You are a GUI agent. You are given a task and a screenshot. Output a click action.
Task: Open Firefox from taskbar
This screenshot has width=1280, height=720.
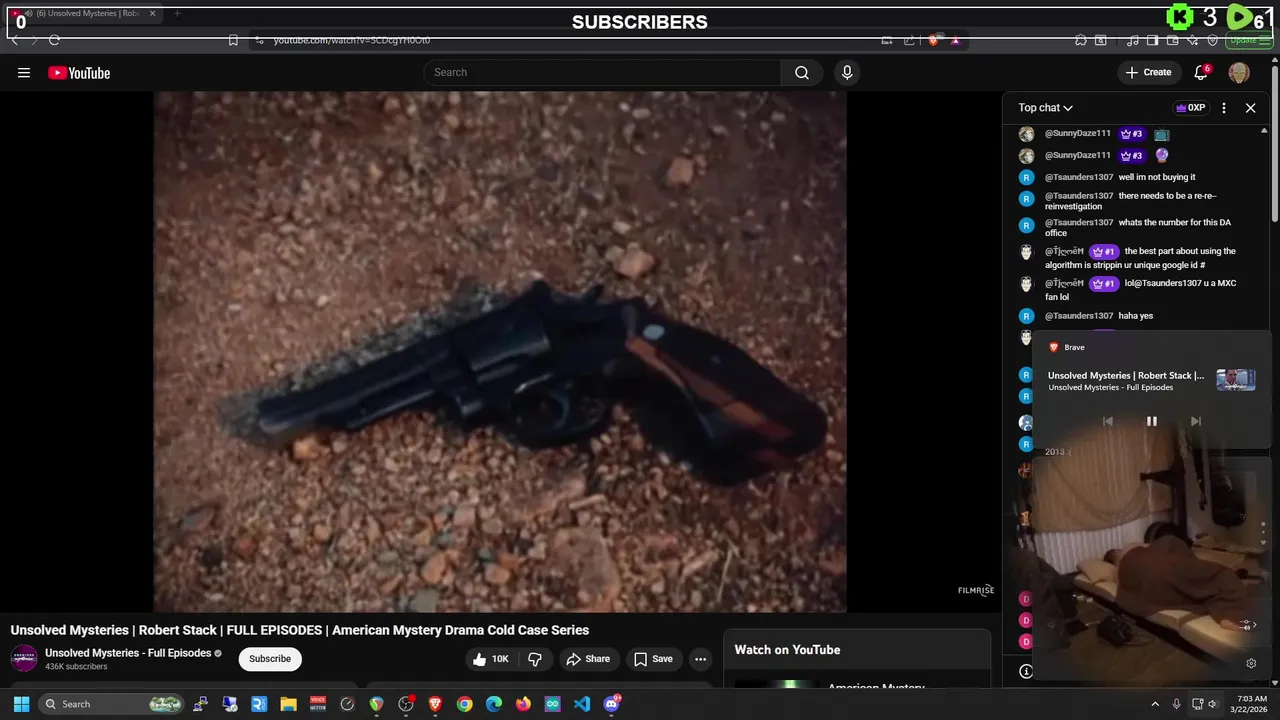click(523, 704)
